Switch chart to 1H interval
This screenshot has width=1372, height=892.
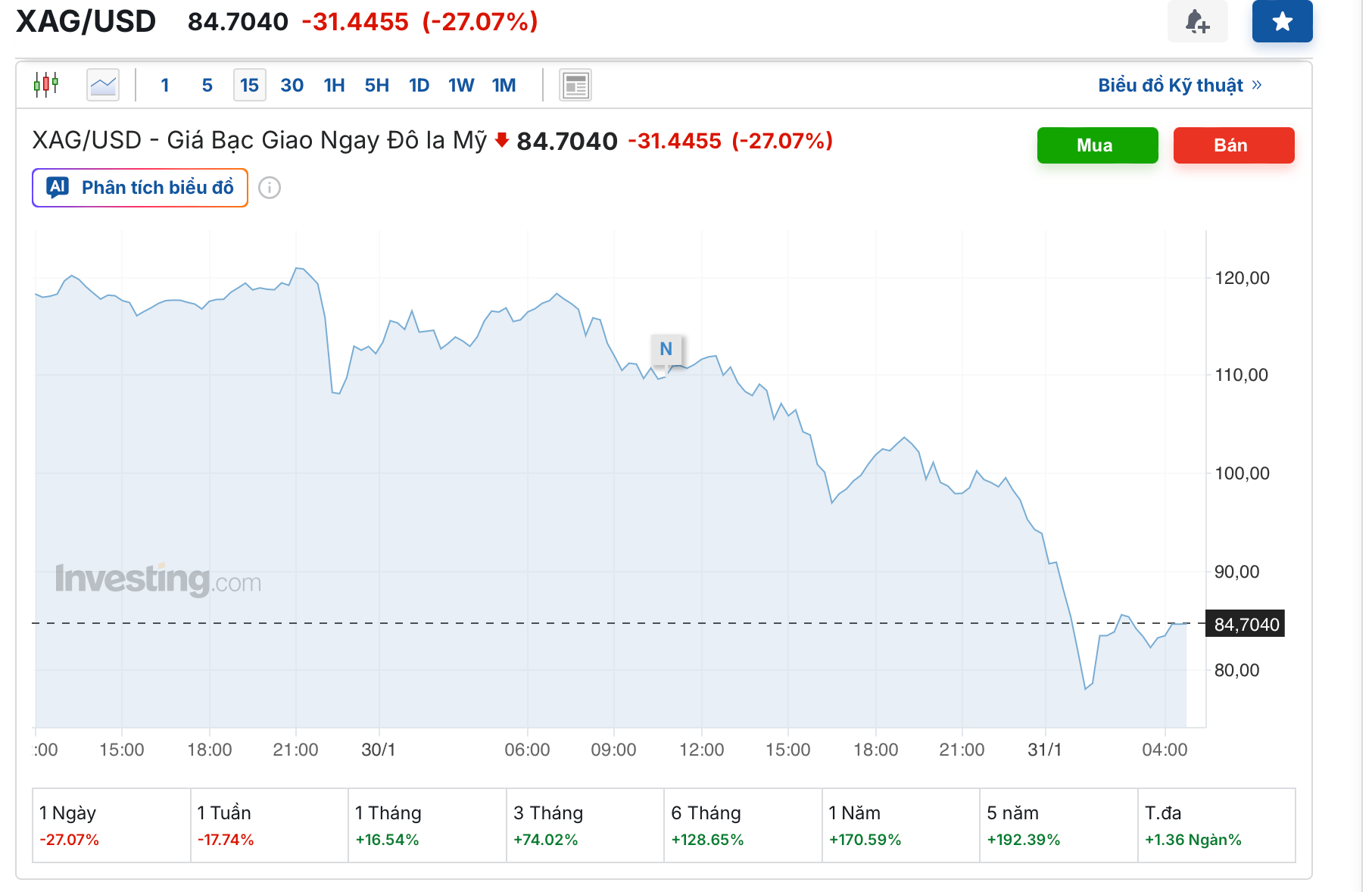[x=334, y=85]
